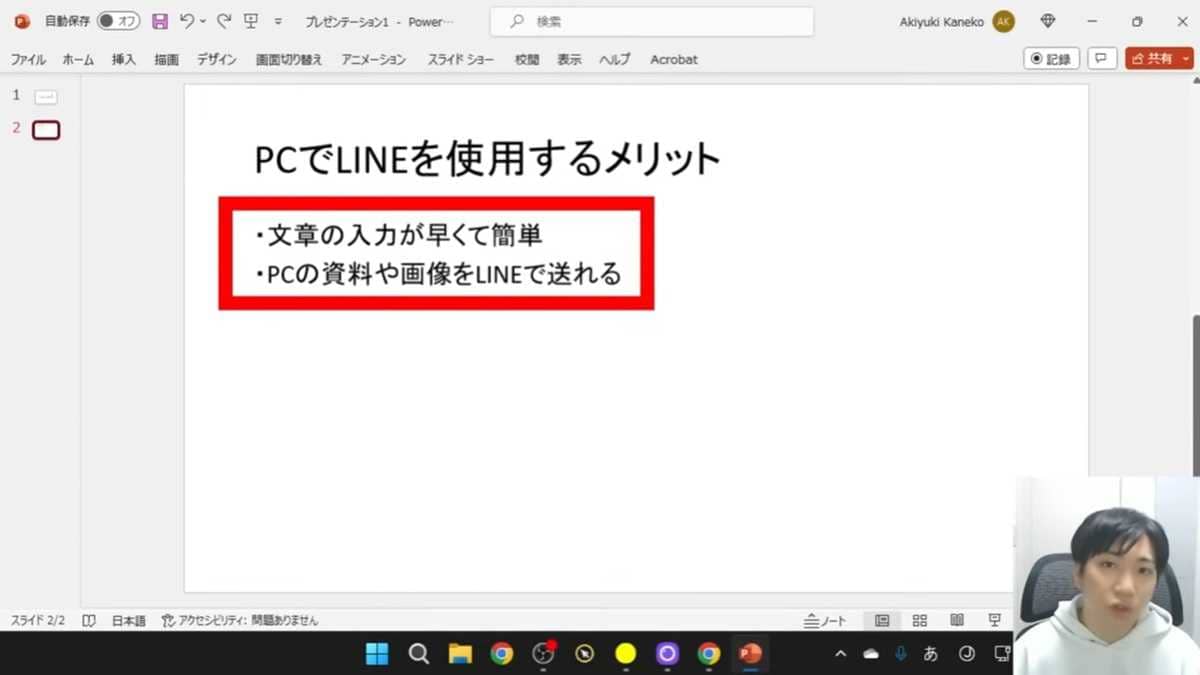Image resolution: width=1200 pixels, height=675 pixels.
Task: Click the 記録 record button
Action: [x=1051, y=59]
